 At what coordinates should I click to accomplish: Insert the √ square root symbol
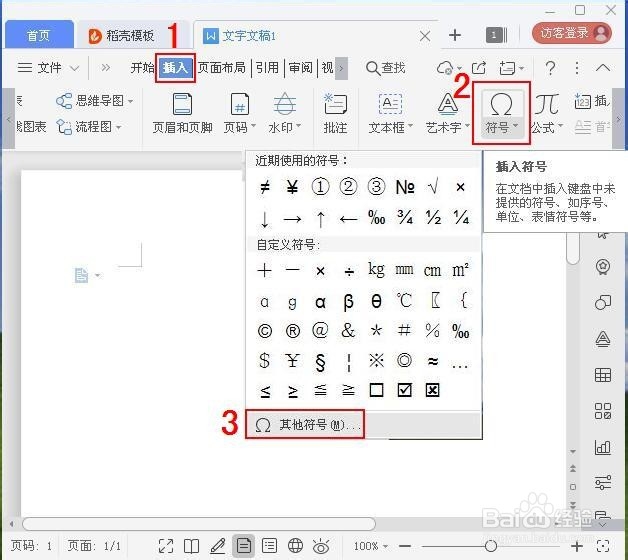tap(433, 187)
